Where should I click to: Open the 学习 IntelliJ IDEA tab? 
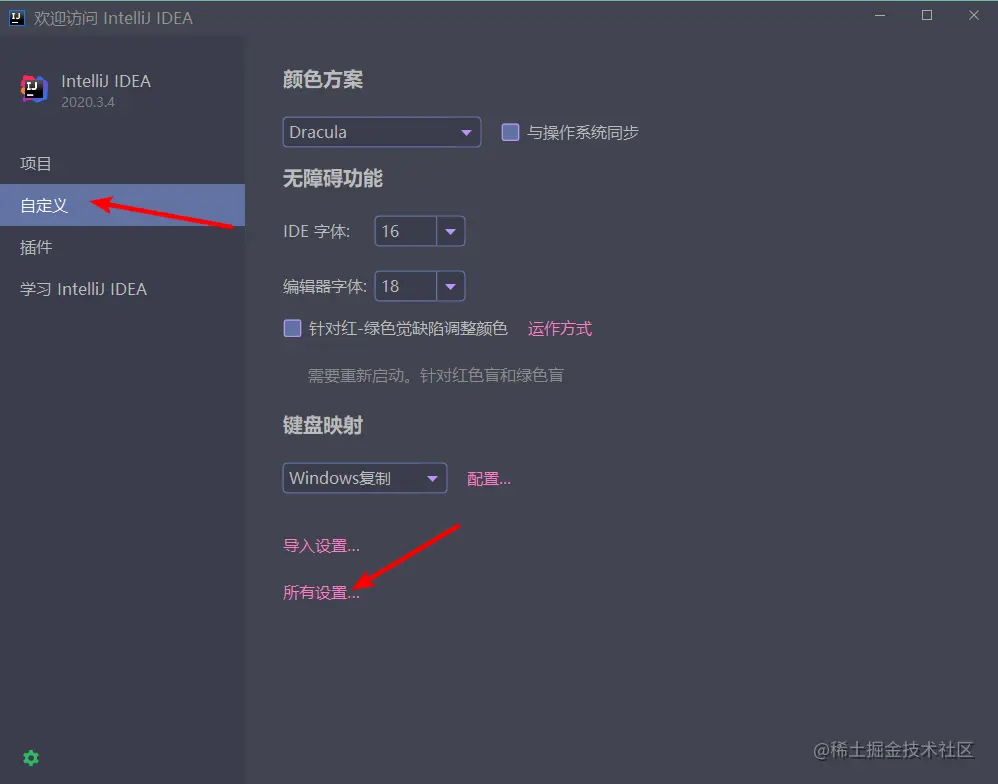(122, 289)
